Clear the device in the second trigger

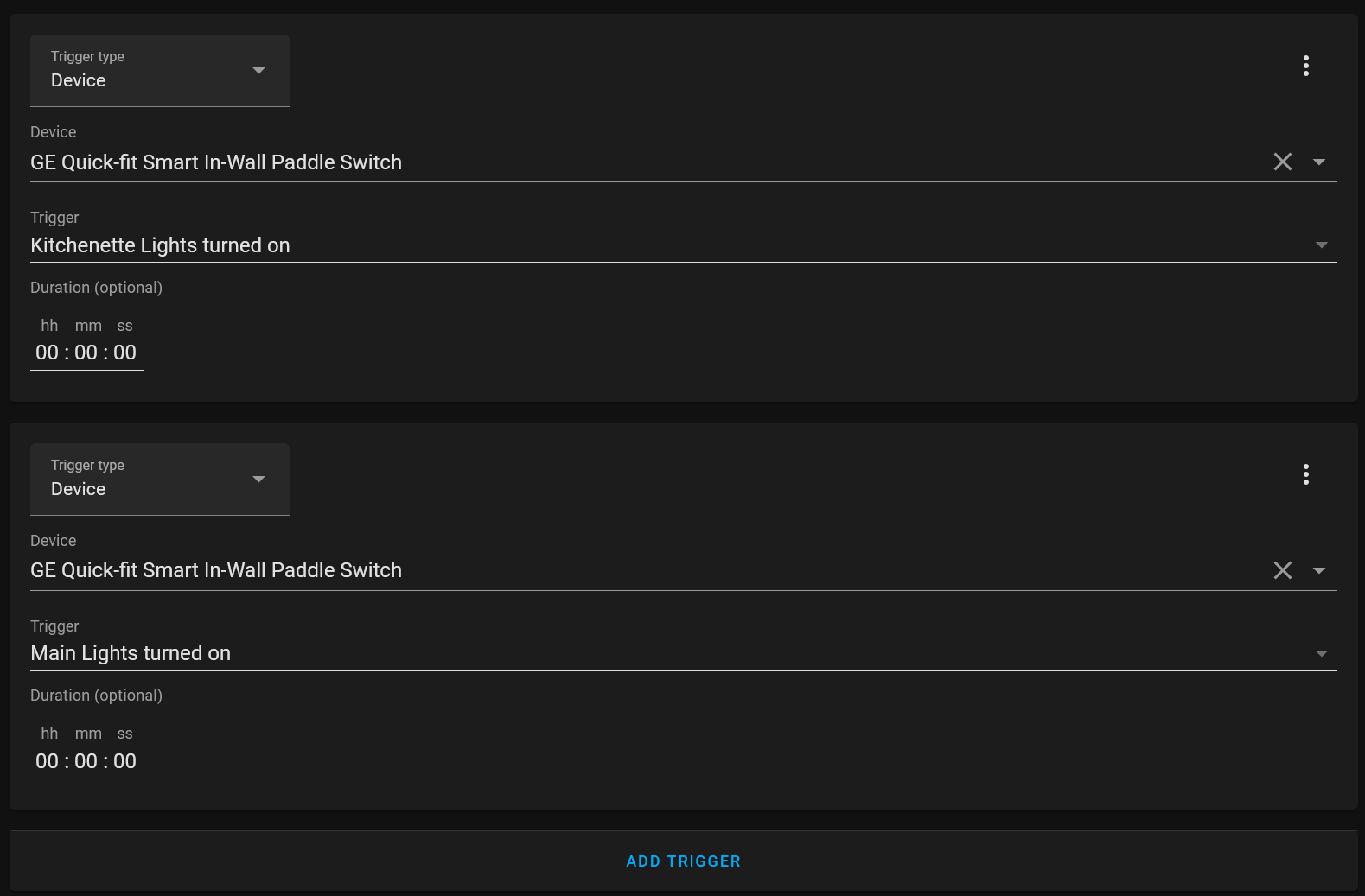(x=1283, y=570)
